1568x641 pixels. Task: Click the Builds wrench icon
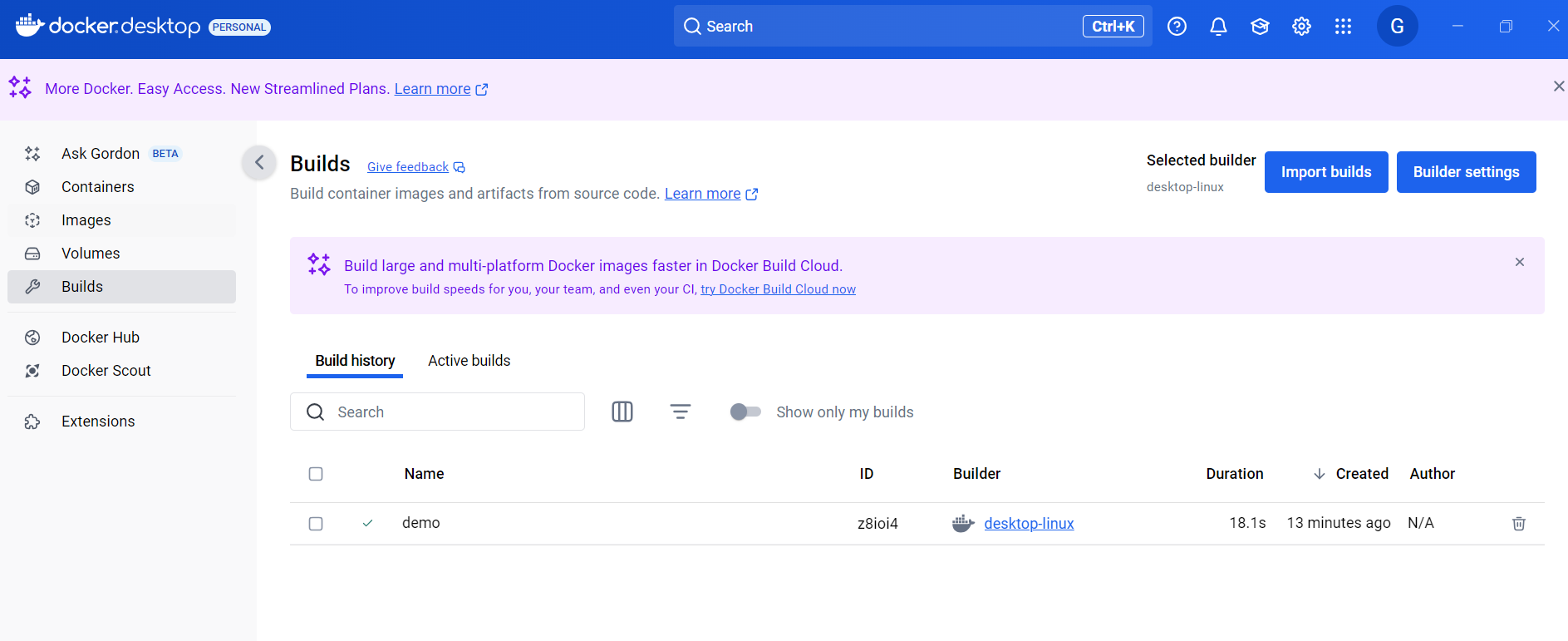32,287
